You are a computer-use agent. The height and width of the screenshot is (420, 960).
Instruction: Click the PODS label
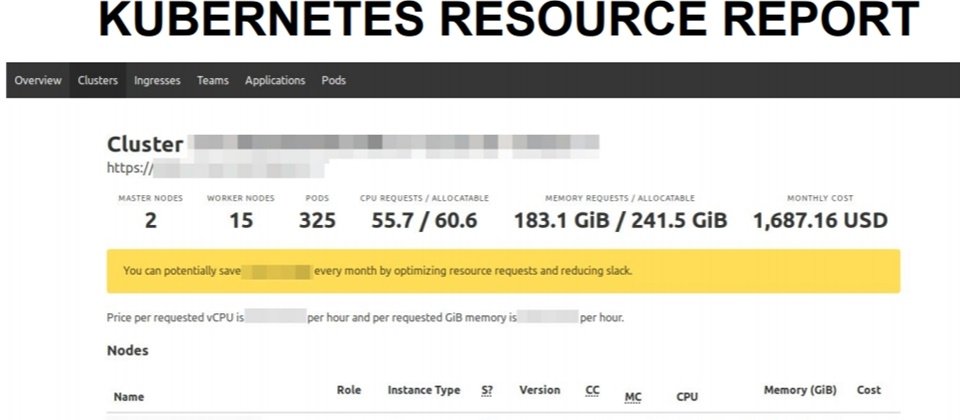317,198
